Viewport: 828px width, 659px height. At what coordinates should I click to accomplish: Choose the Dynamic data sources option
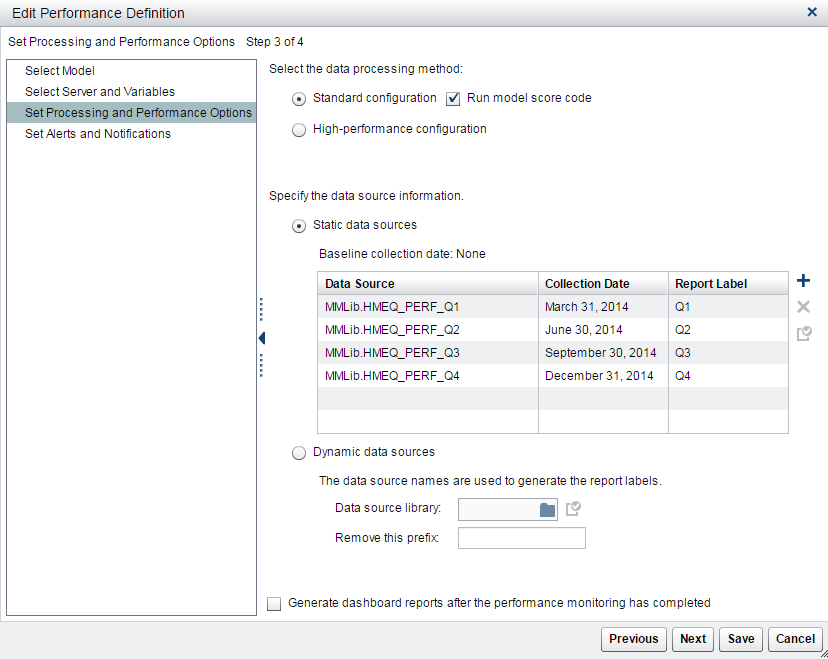point(299,452)
